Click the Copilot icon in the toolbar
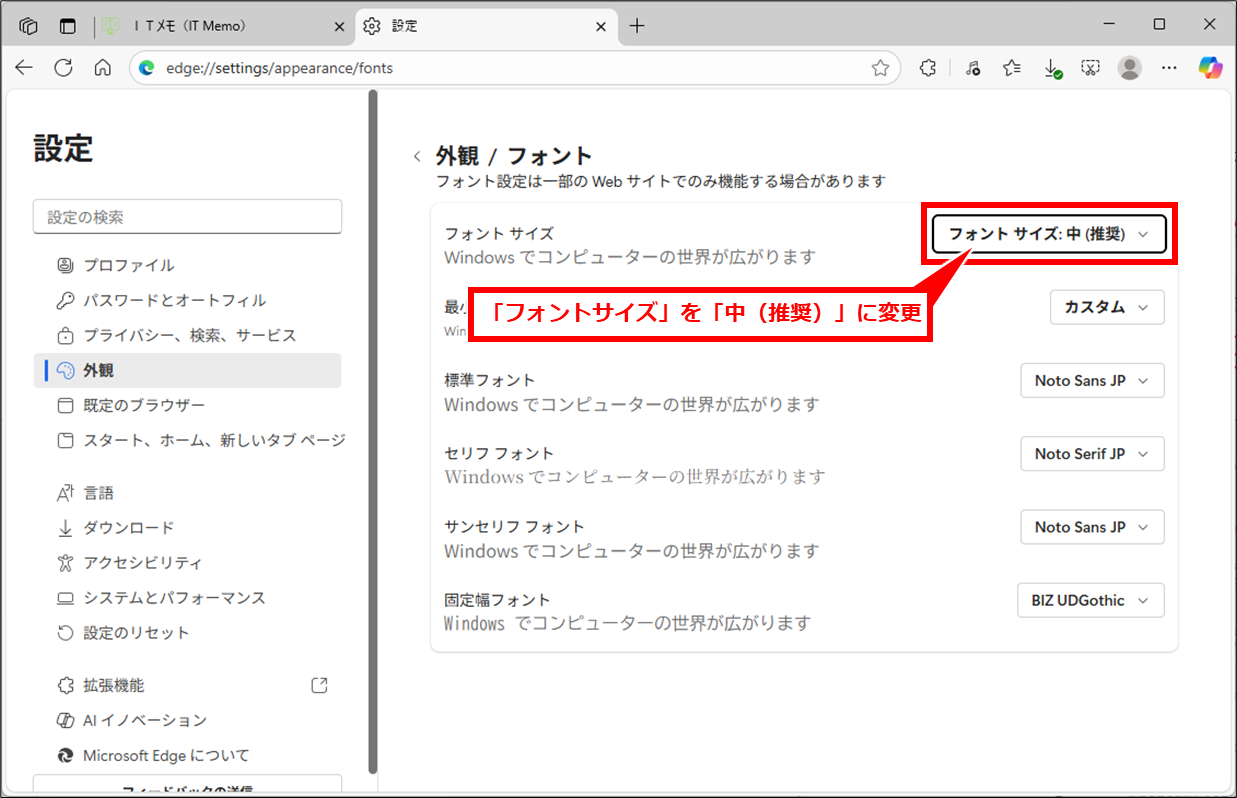The image size is (1237, 798). 1211,67
